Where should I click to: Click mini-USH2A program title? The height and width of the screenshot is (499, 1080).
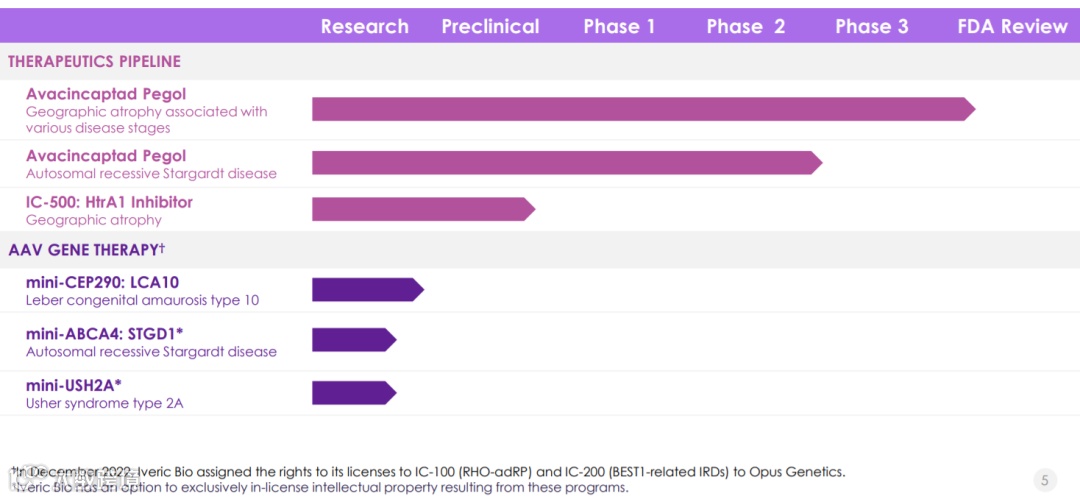pyautogui.click(x=73, y=385)
